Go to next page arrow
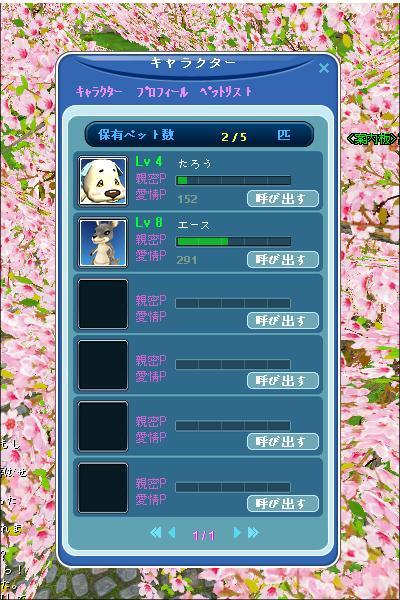This screenshot has height=600, width=400. click(237, 533)
